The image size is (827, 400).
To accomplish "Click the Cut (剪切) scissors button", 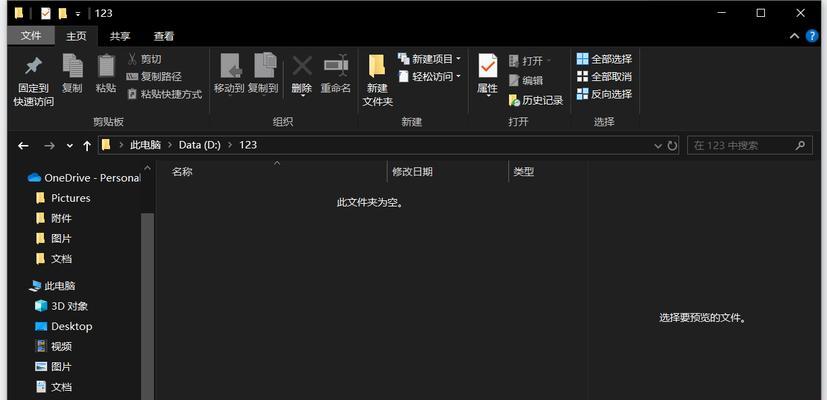I will [145, 59].
